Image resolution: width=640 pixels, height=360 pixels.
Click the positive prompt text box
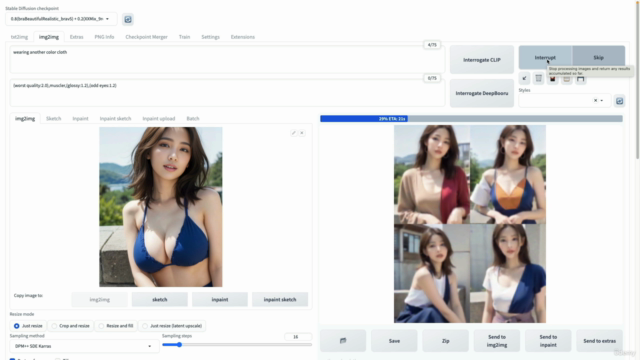[227, 60]
